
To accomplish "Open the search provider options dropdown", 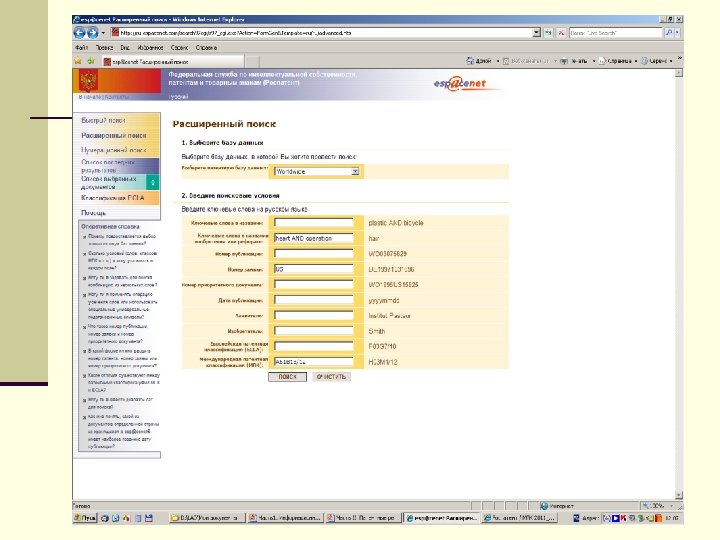I will (x=677, y=33).
